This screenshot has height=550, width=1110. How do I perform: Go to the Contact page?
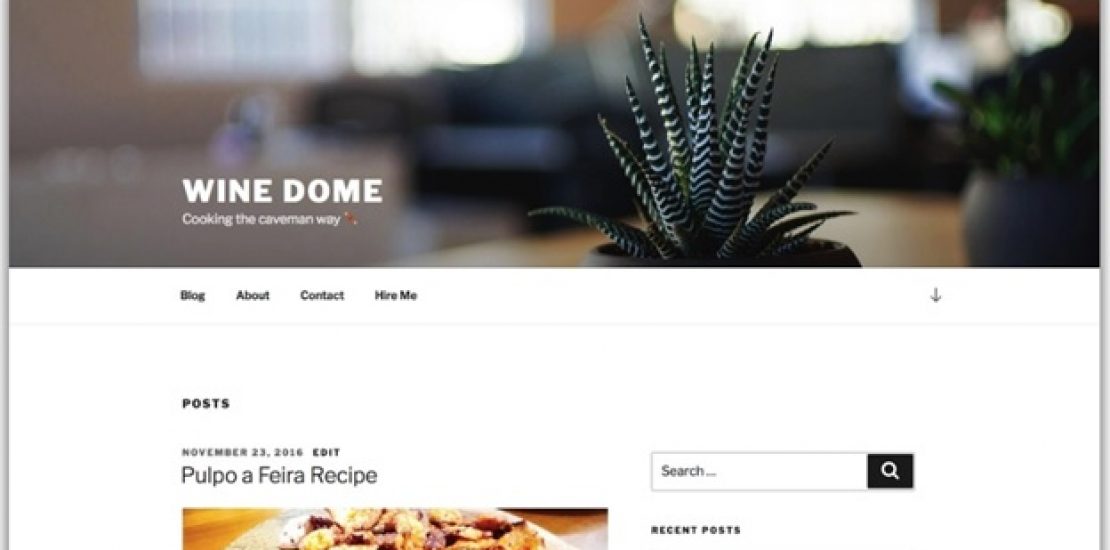tap(322, 296)
